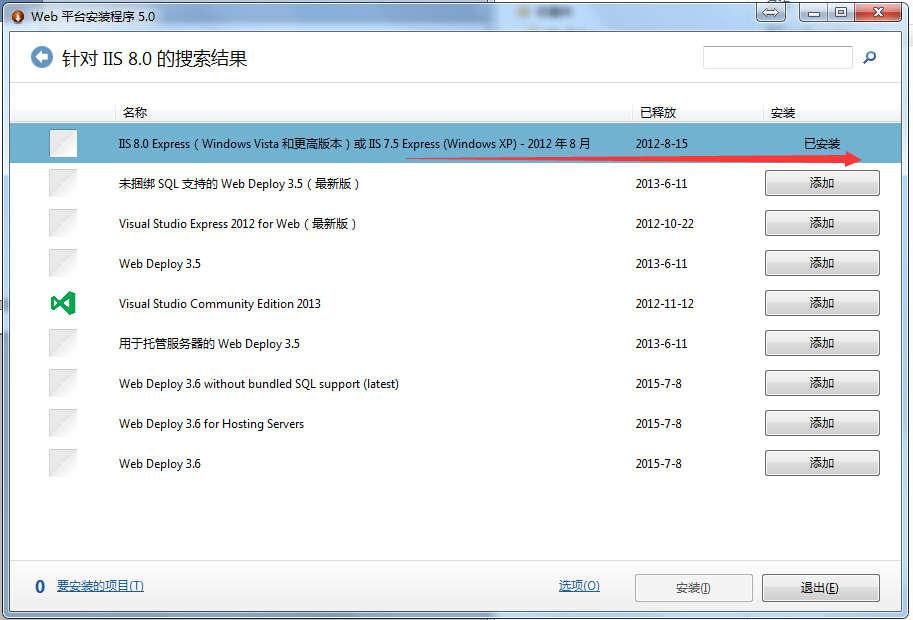
Task: Select the IIS 8.0 Express product name
Action: pyautogui.click(x=354, y=144)
